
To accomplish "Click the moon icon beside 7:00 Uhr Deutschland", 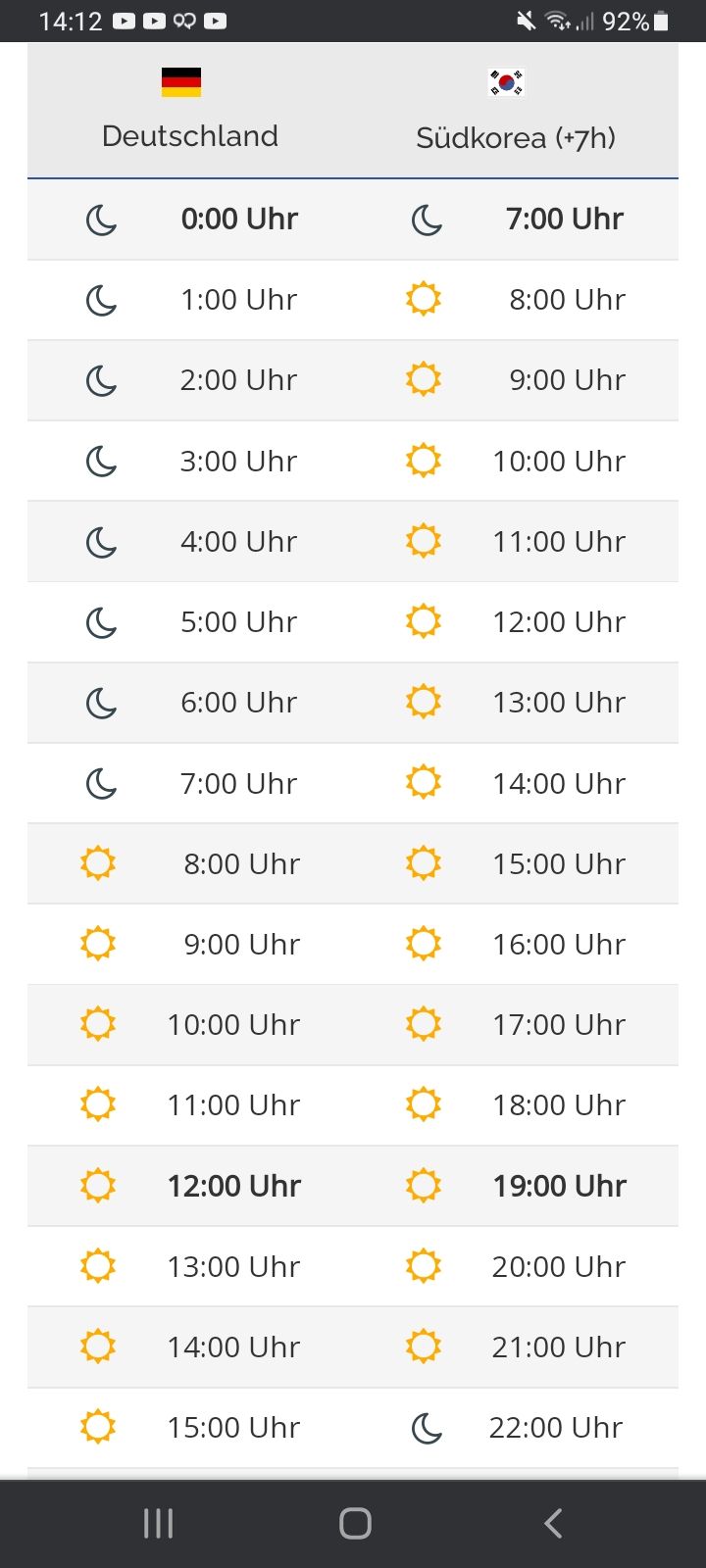I will pos(101,783).
